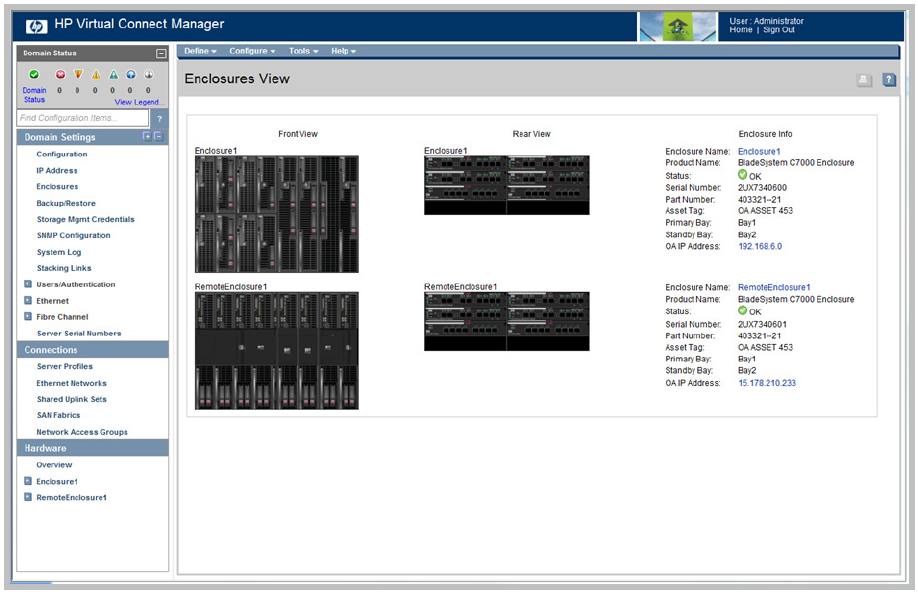Click the Sign Out link

point(779,30)
